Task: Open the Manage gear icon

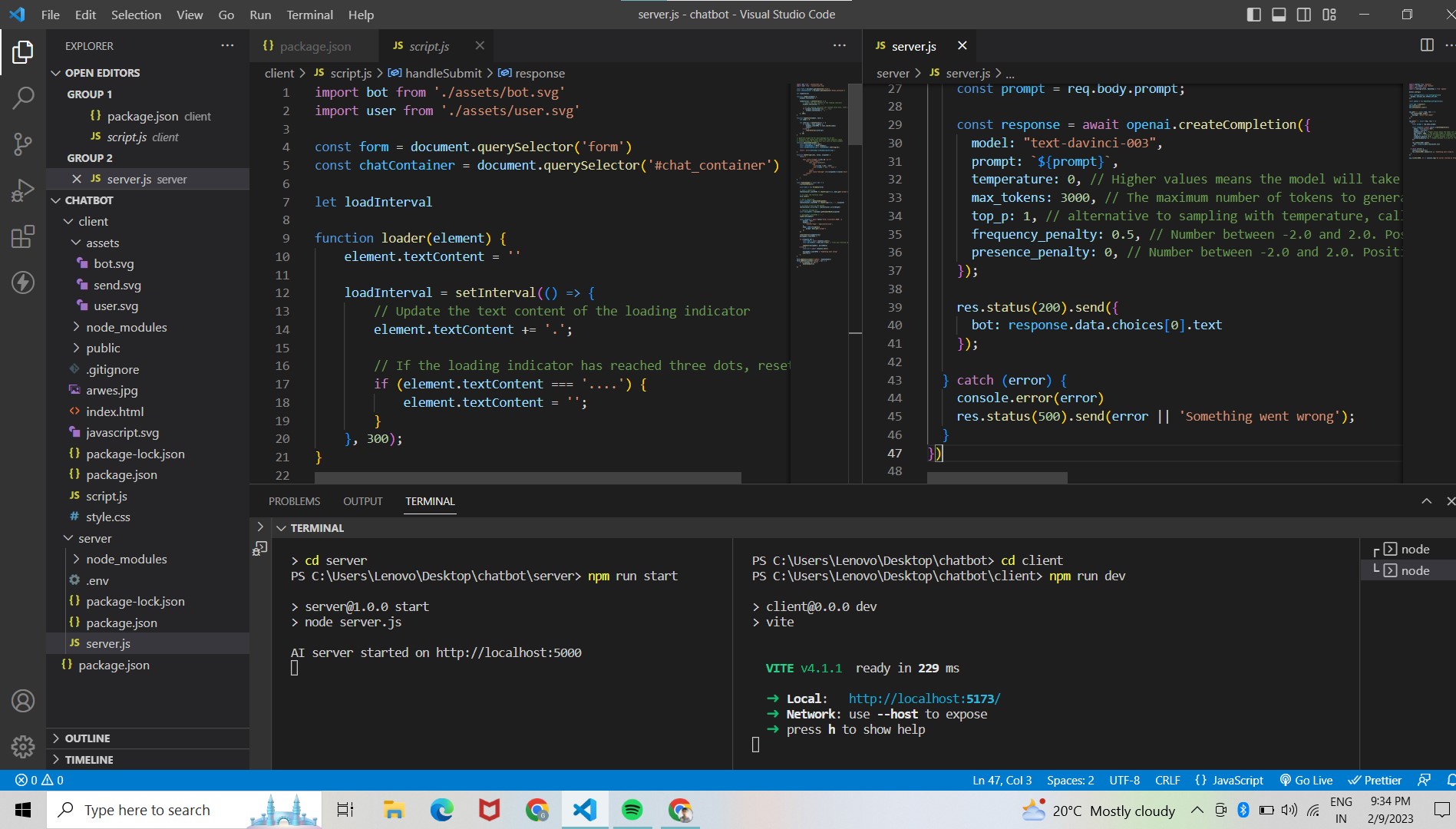Action: pos(23,746)
